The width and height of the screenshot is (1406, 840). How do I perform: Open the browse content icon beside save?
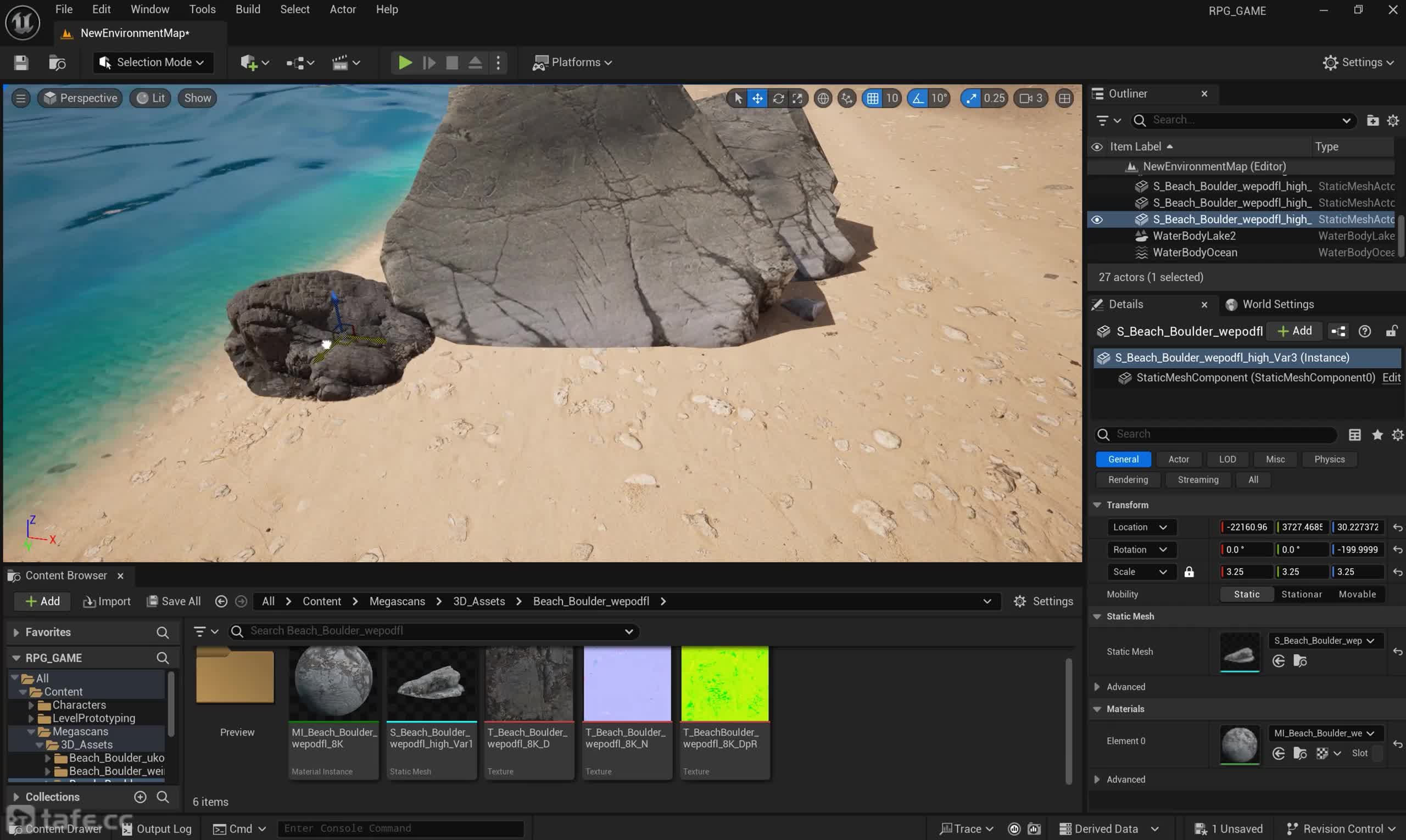click(57, 62)
